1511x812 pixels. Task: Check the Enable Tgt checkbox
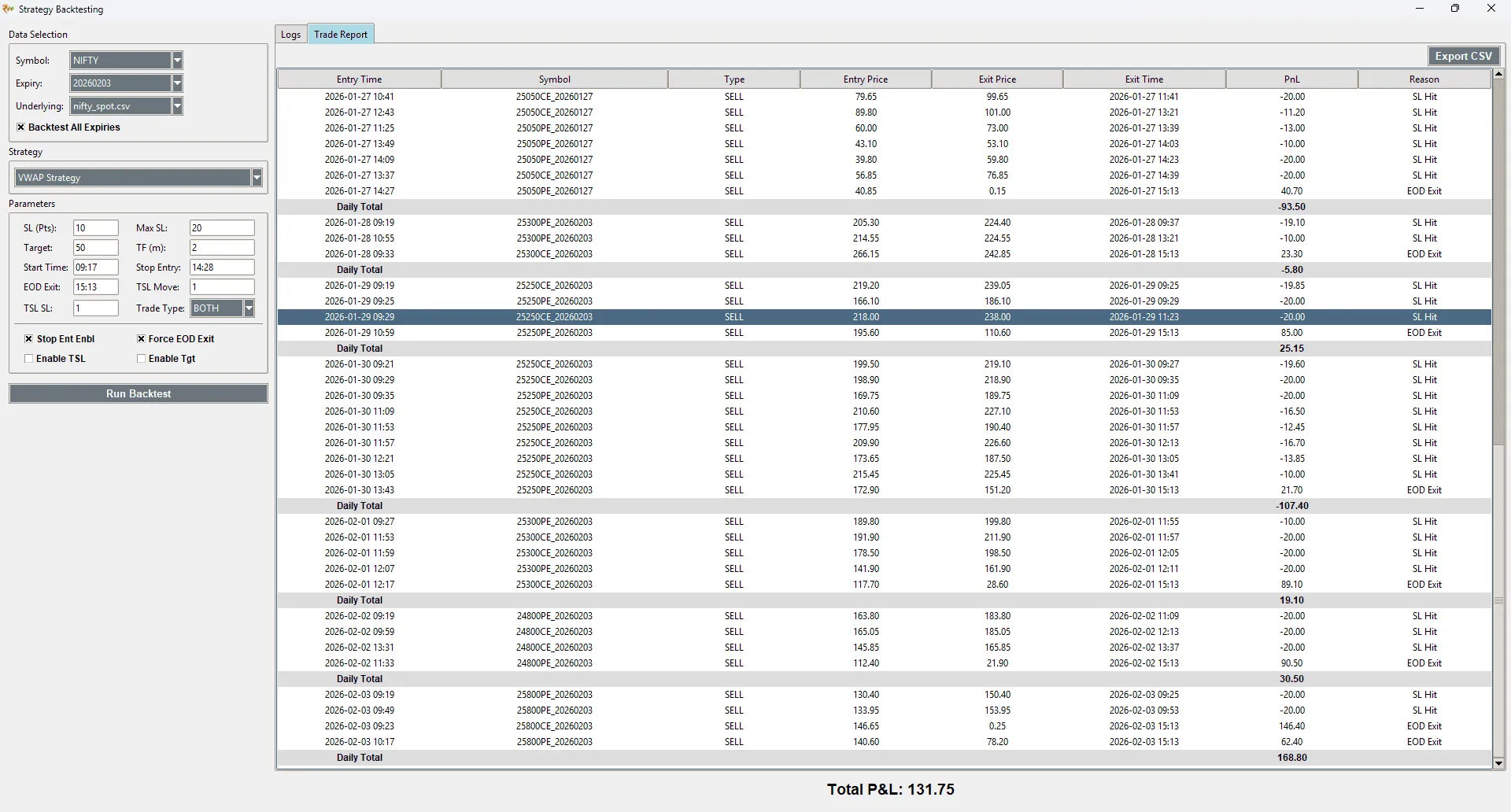pos(141,358)
